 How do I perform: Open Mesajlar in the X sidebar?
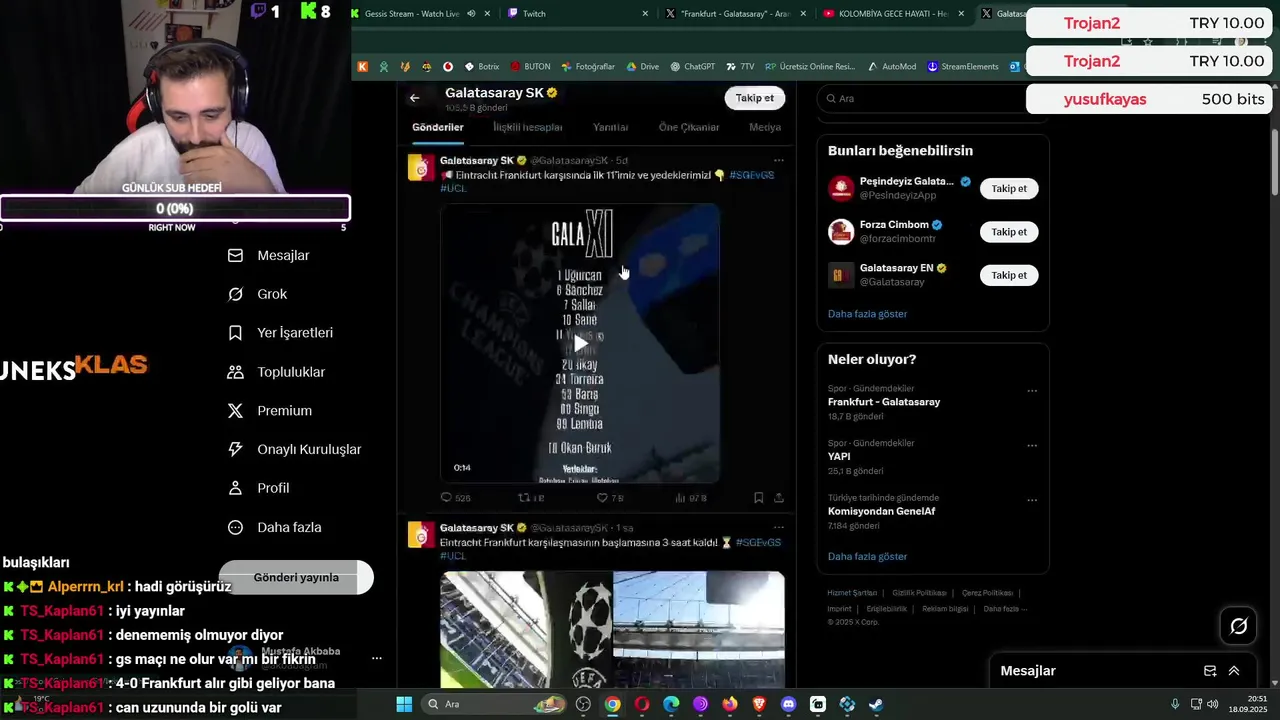[269, 256]
